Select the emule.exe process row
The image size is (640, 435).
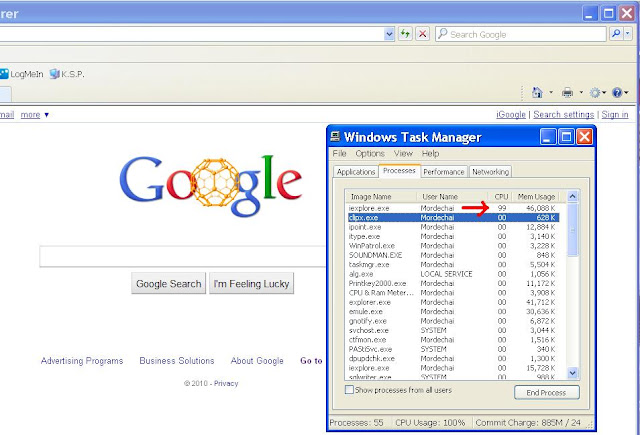[453, 311]
